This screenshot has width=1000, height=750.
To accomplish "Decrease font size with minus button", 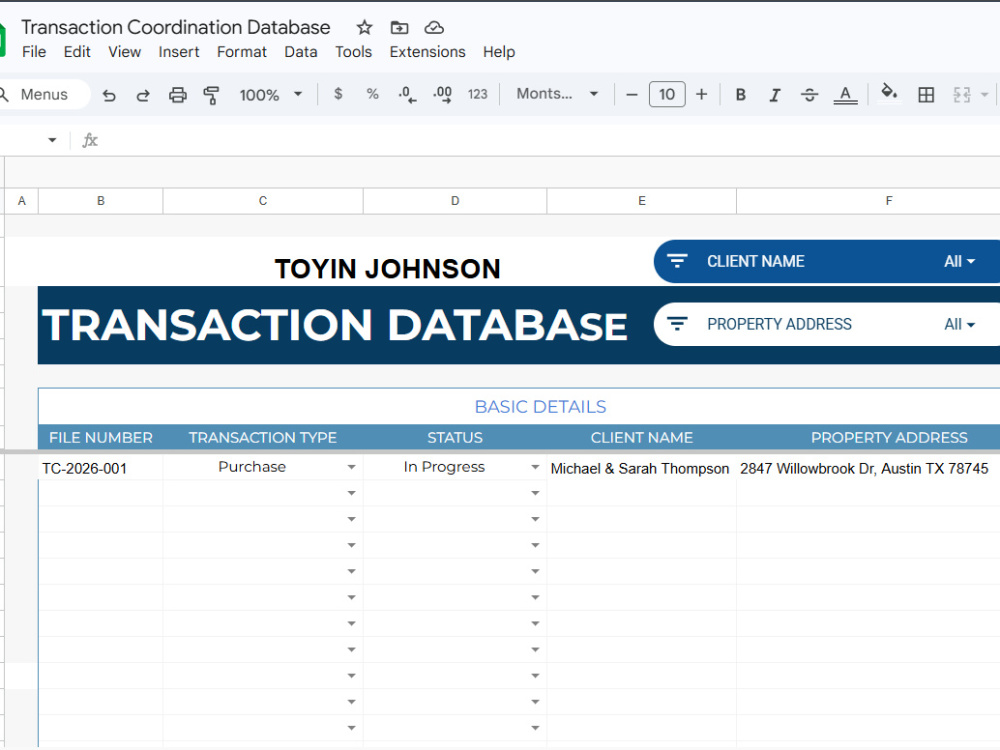I will click(x=632, y=95).
